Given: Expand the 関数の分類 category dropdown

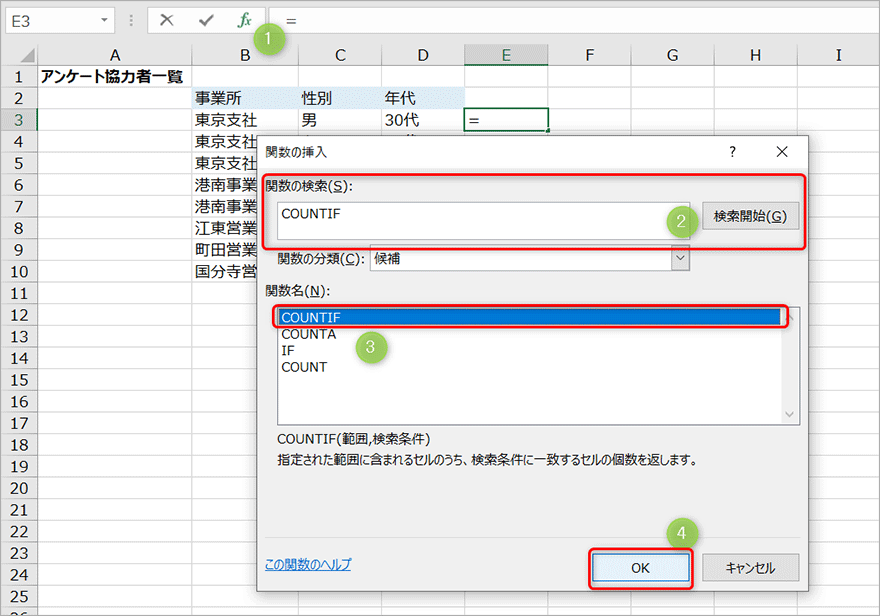Looking at the screenshot, I should click(x=680, y=258).
